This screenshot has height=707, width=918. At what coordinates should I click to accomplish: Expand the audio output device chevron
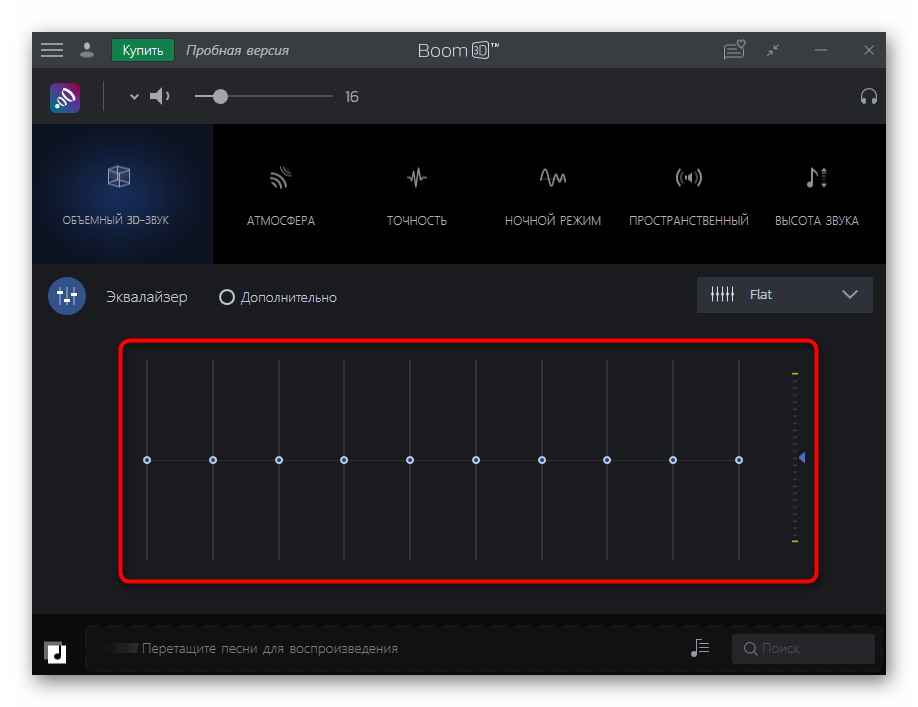(x=134, y=97)
